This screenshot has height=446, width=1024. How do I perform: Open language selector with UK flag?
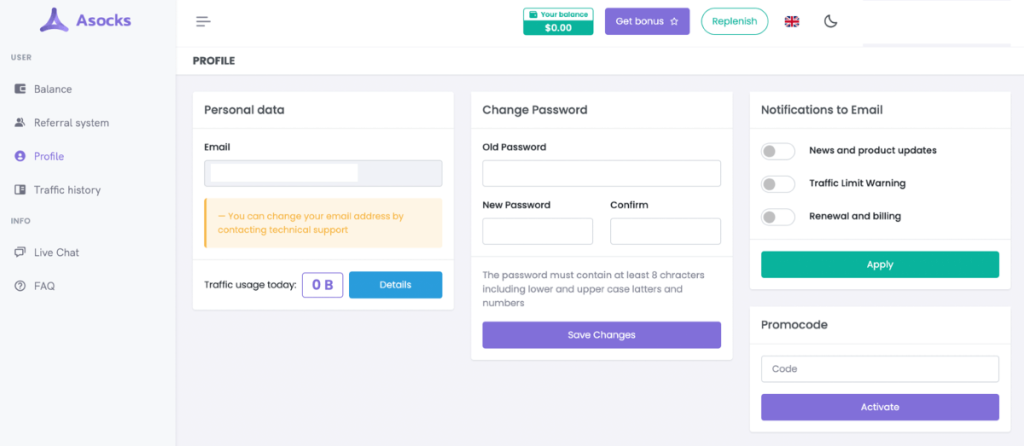point(792,22)
